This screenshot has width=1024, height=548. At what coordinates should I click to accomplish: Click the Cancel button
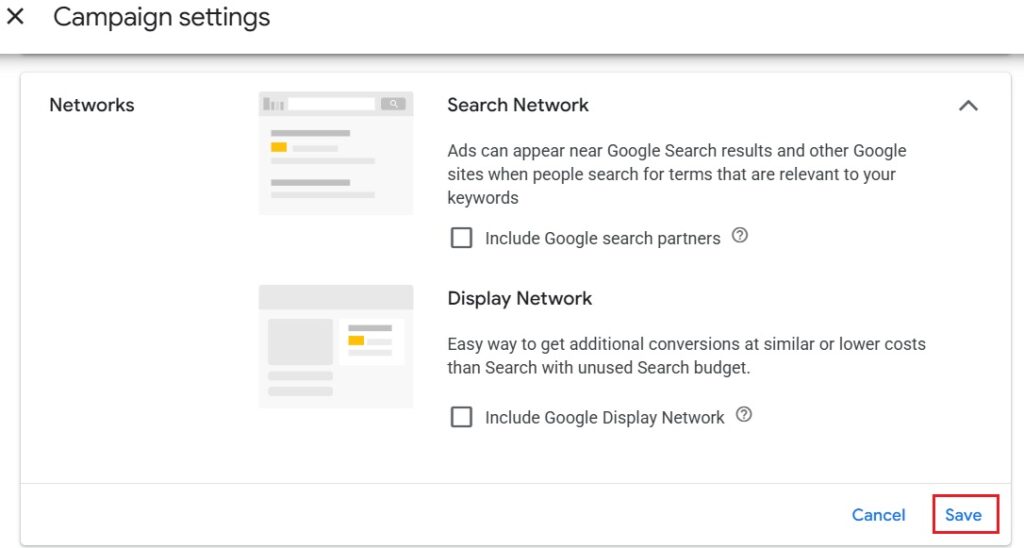point(878,515)
